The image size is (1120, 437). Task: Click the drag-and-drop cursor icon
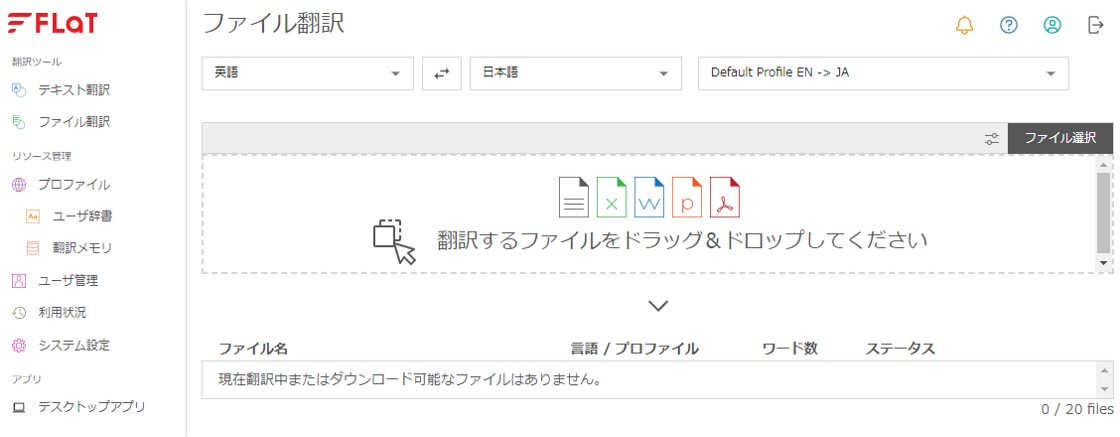click(394, 242)
